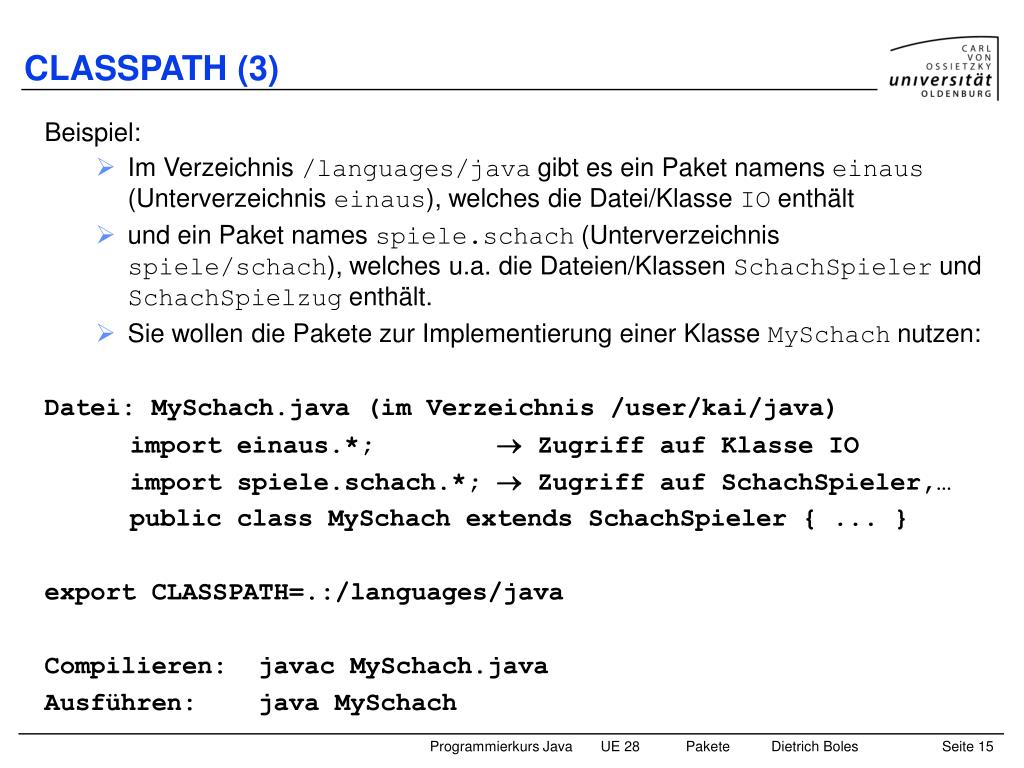Click the 'Ausführen:' label
Screen dimensions: 1024x768
pos(120,703)
